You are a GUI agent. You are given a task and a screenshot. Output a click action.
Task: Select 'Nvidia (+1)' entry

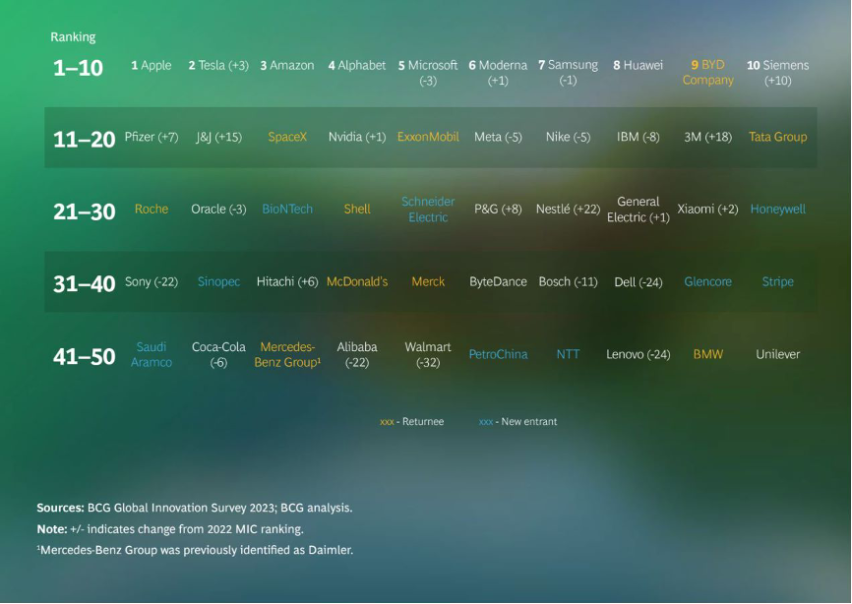pos(357,137)
